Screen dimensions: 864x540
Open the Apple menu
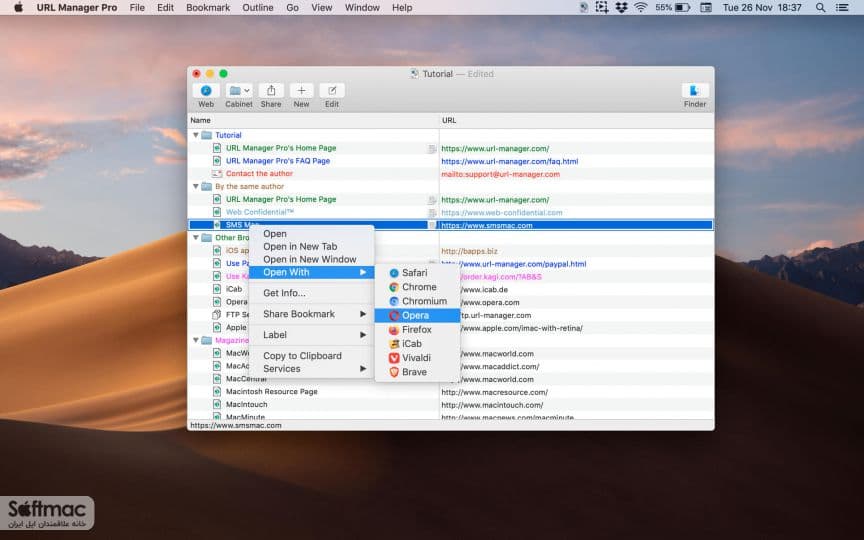pos(18,8)
